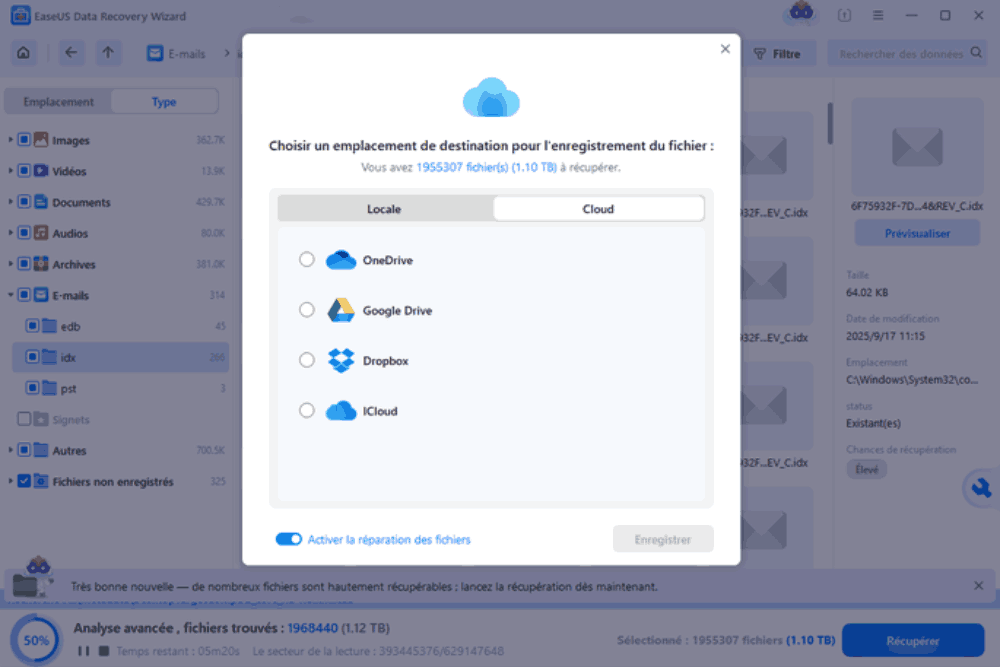
Task: Switch to the Locale tab
Action: tap(385, 209)
